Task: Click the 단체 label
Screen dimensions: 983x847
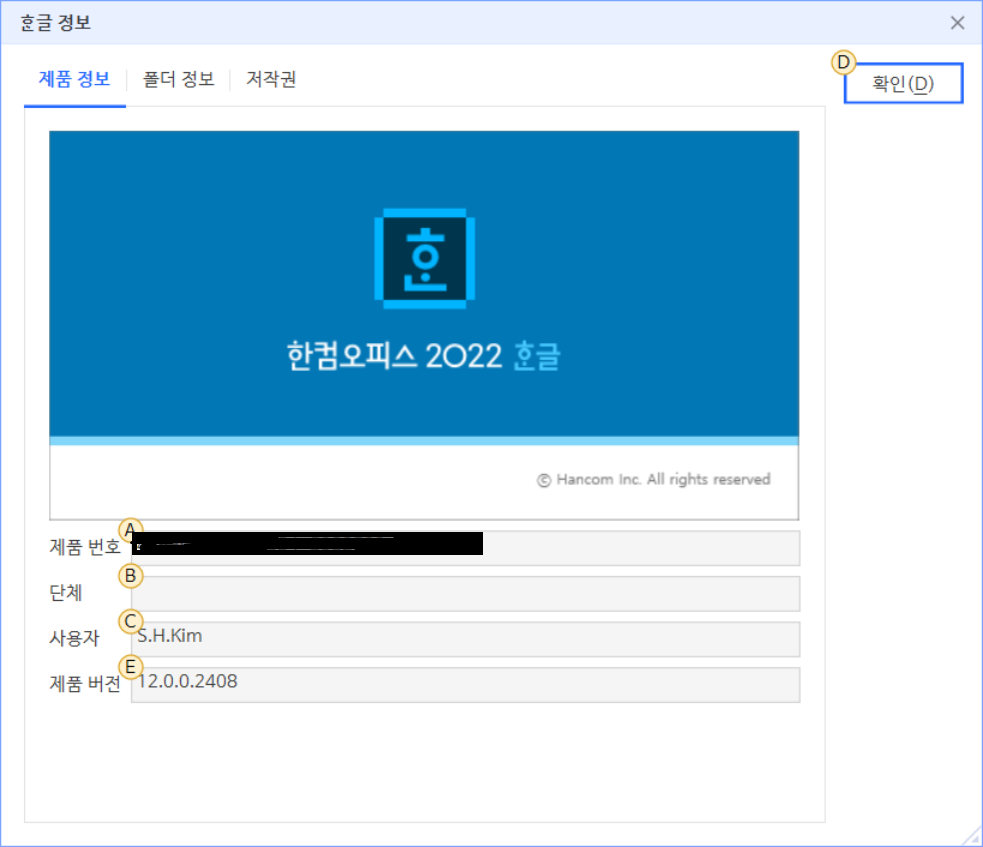Action: tap(66, 592)
